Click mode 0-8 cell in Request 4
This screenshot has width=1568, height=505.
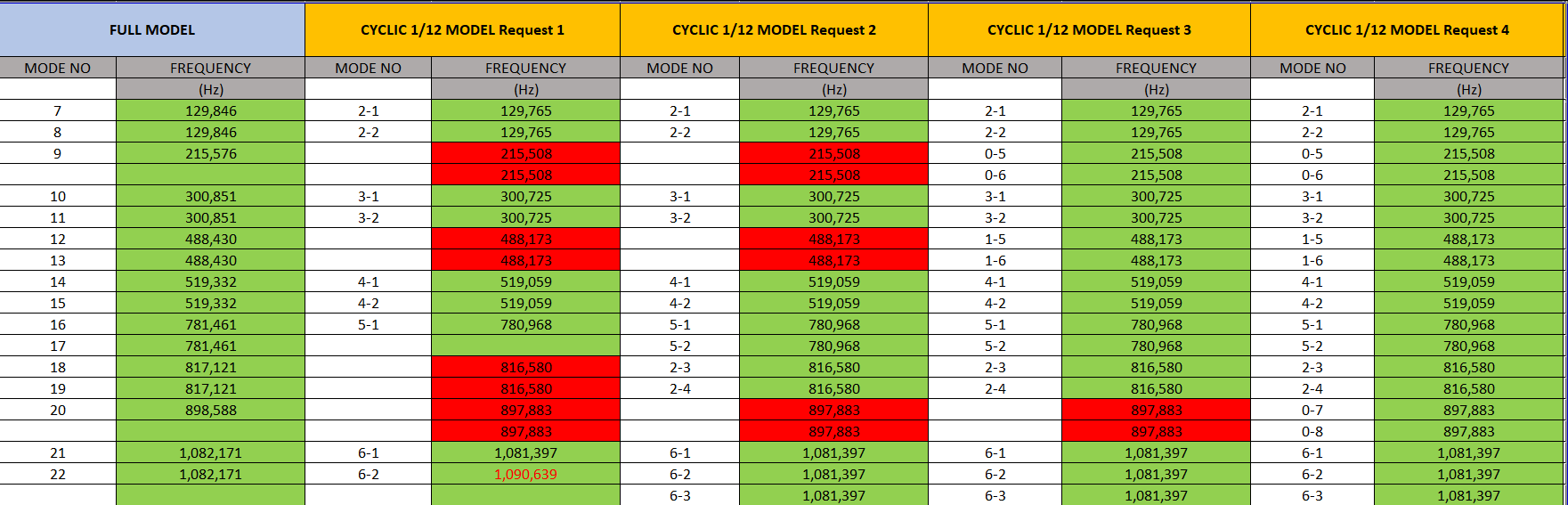click(1312, 431)
